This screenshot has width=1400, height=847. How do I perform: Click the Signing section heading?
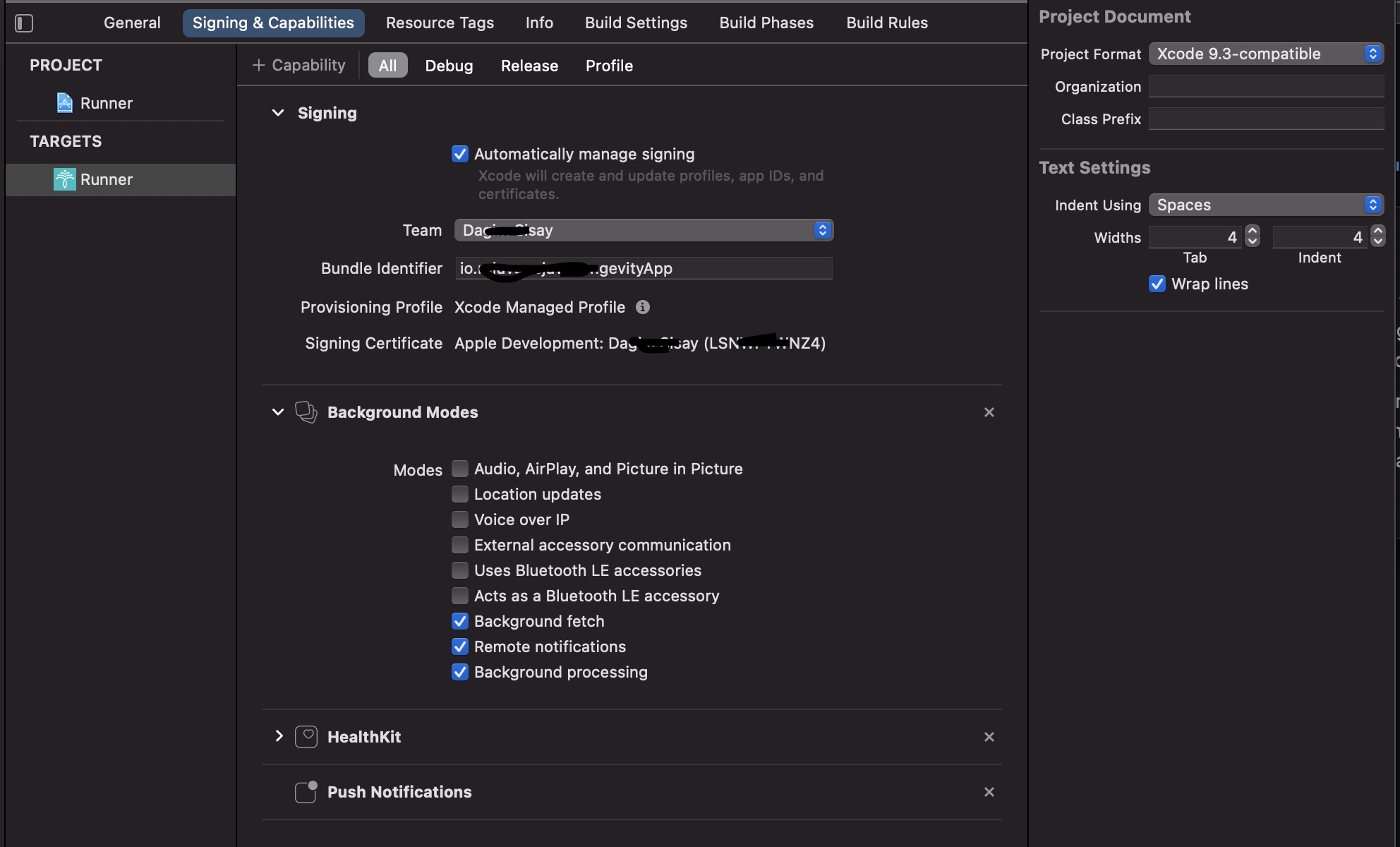tap(327, 113)
